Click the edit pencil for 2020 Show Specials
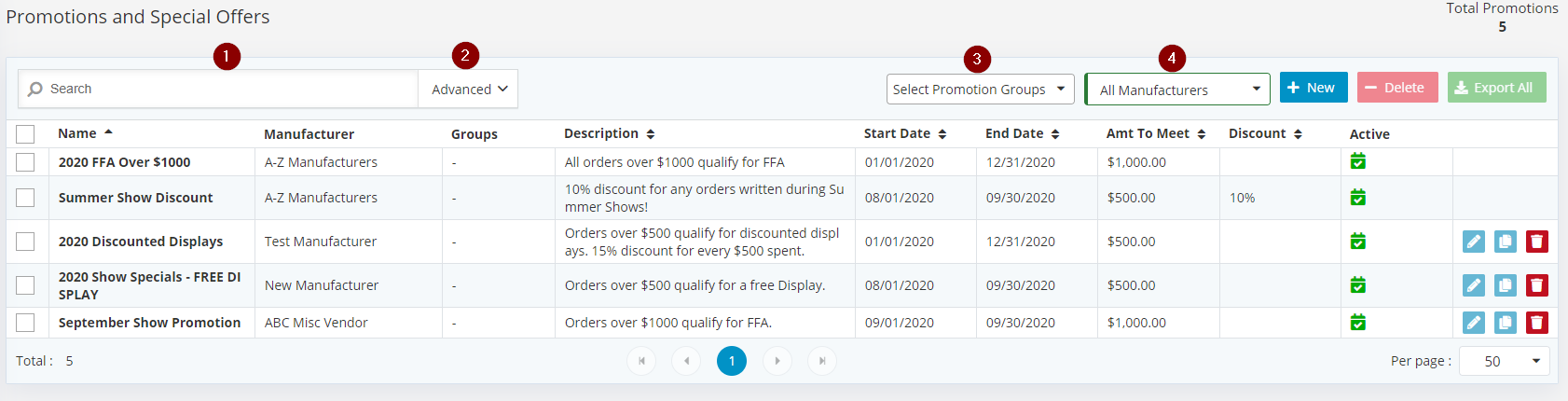Screen dimensions: 1568x401 point(1474,285)
